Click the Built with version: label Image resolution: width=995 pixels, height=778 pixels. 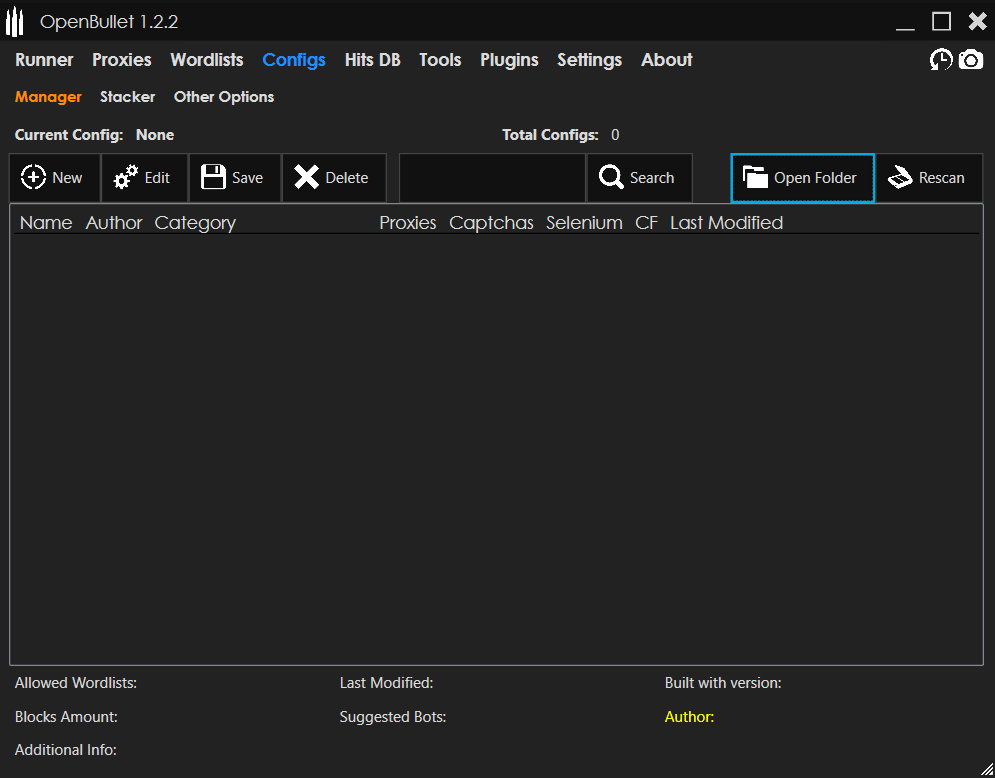pyautogui.click(x=723, y=683)
